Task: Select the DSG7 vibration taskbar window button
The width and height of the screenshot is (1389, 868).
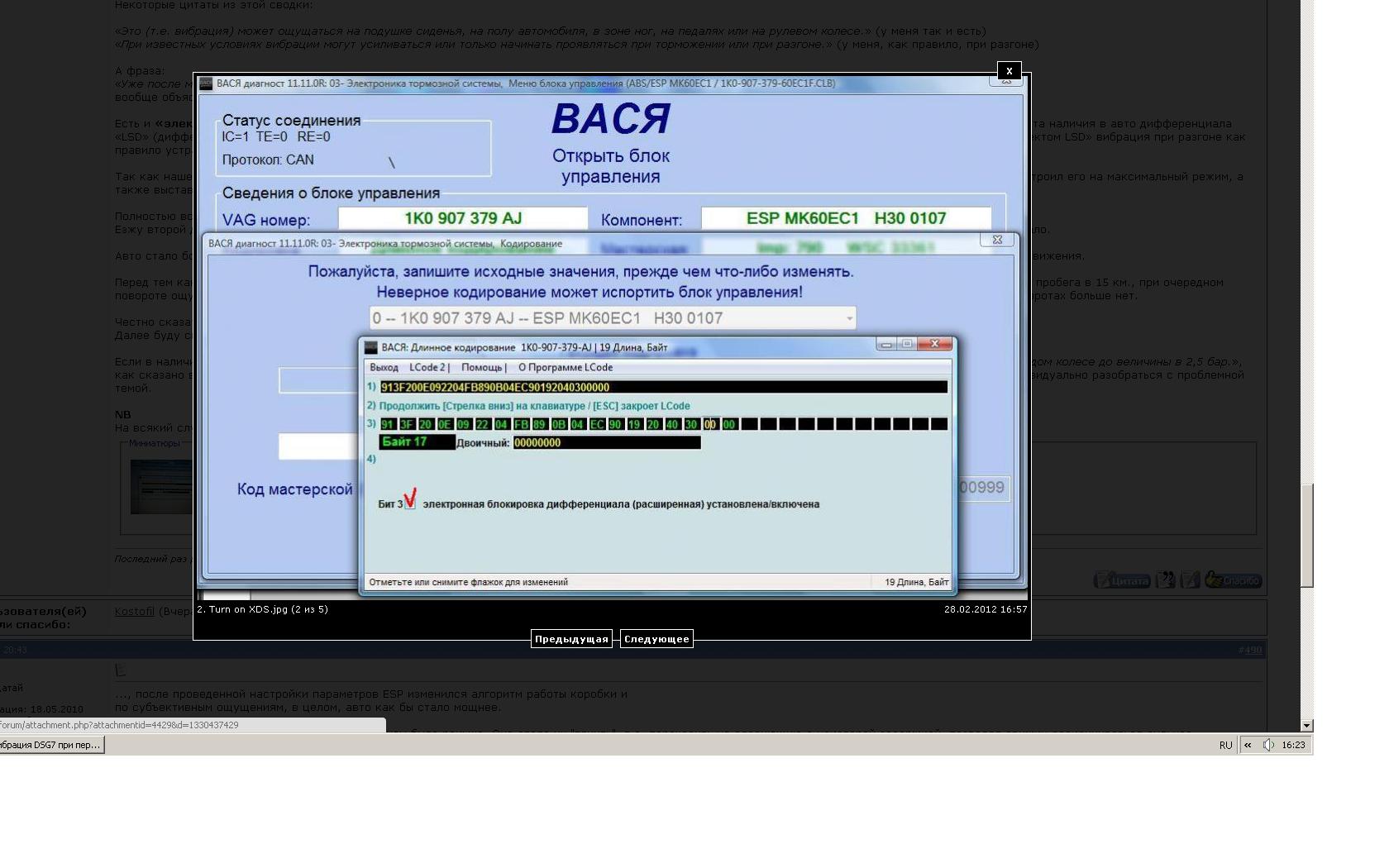Action: tap(52, 745)
